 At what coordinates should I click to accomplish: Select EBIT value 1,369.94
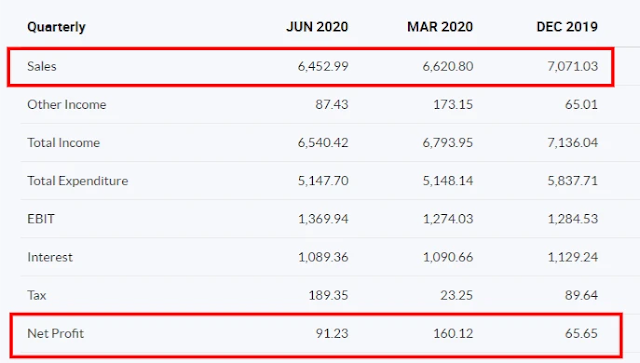point(323,219)
